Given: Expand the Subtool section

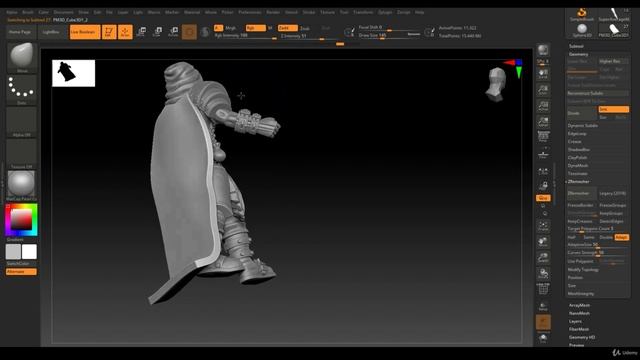Looking at the screenshot, I should point(576,46).
